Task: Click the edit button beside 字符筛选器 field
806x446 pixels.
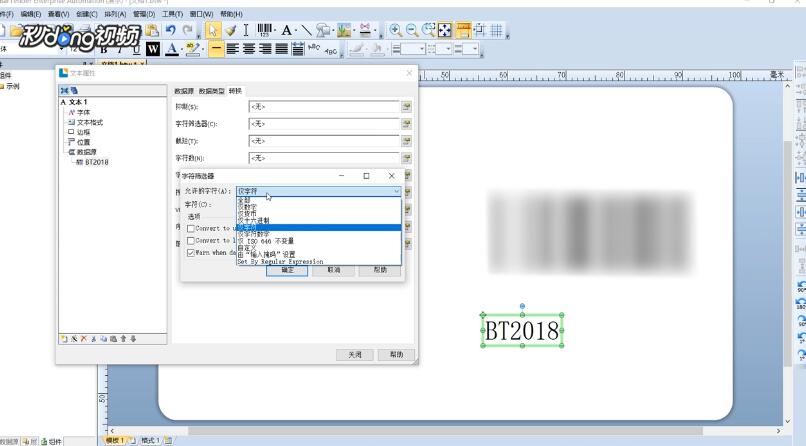Action: click(407, 124)
